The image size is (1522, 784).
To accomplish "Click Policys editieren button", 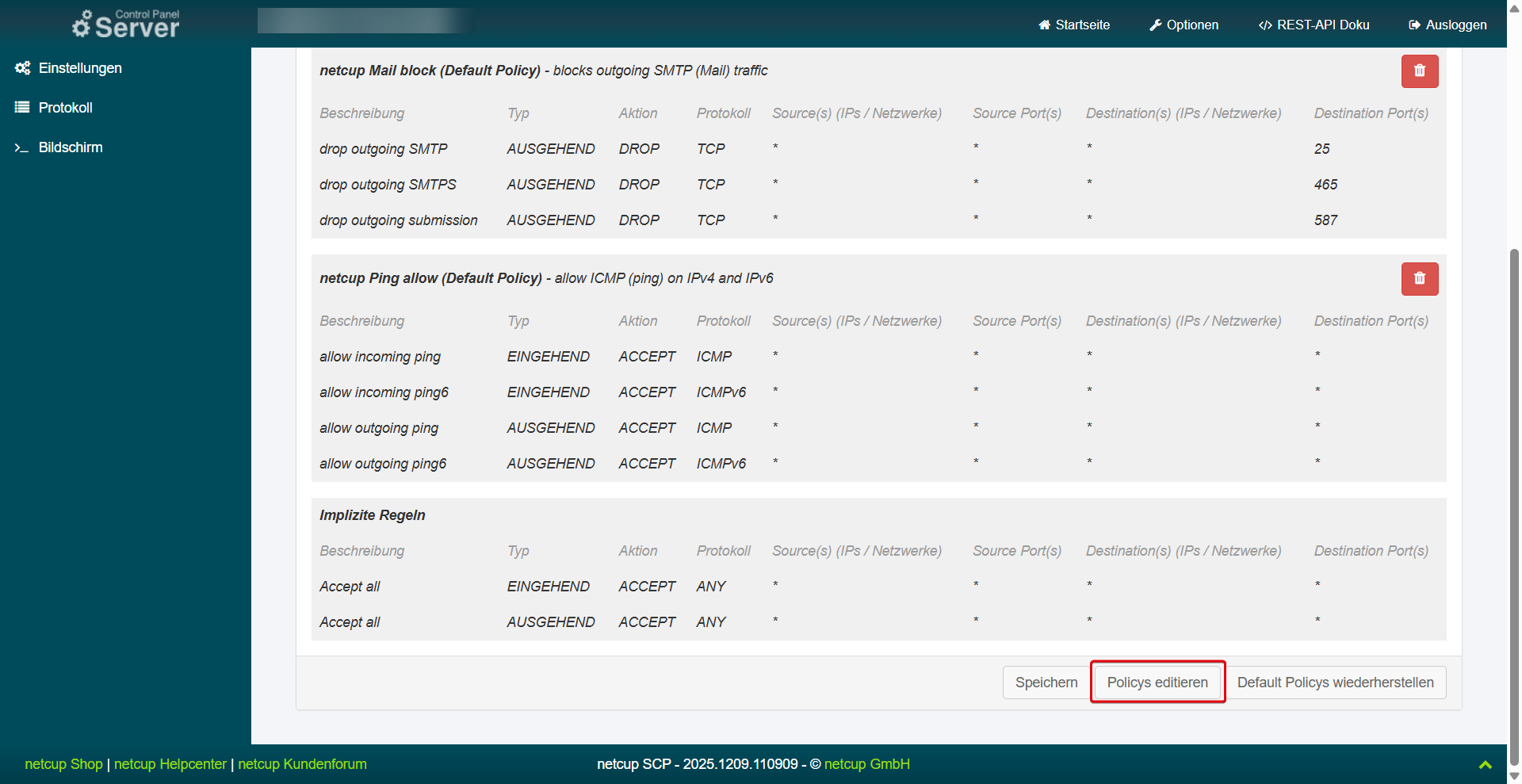I will pyautogui.click(x=1157, y=683).
